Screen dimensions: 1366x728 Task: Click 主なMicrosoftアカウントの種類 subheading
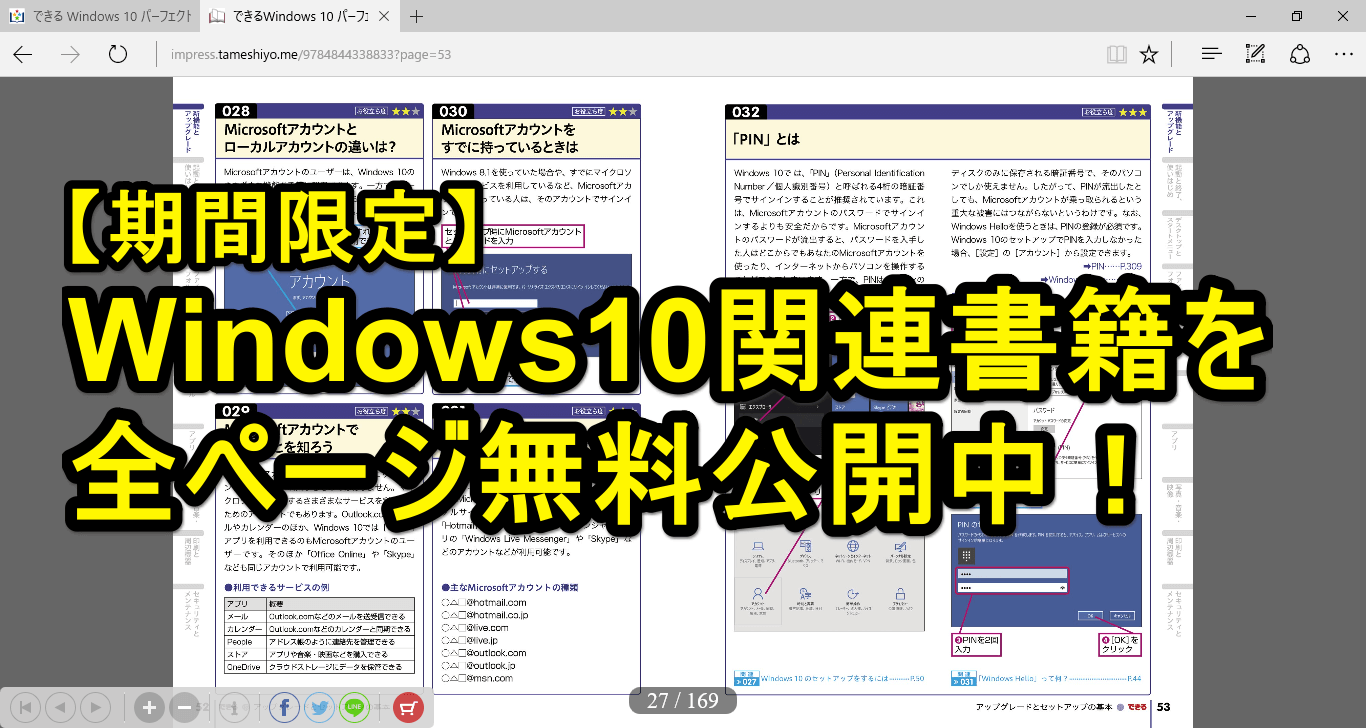tap(510, 587)
